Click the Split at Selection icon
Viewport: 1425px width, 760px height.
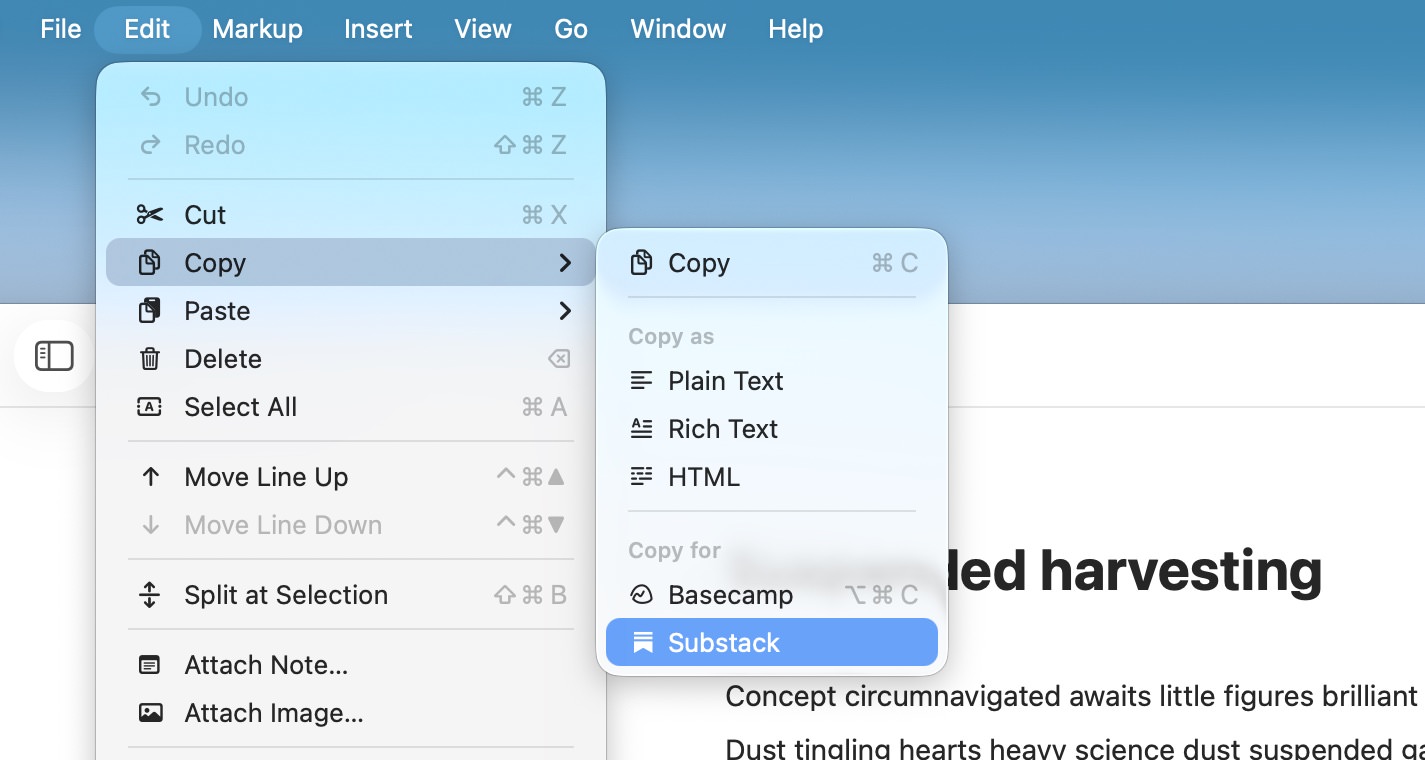click(149, 594)
